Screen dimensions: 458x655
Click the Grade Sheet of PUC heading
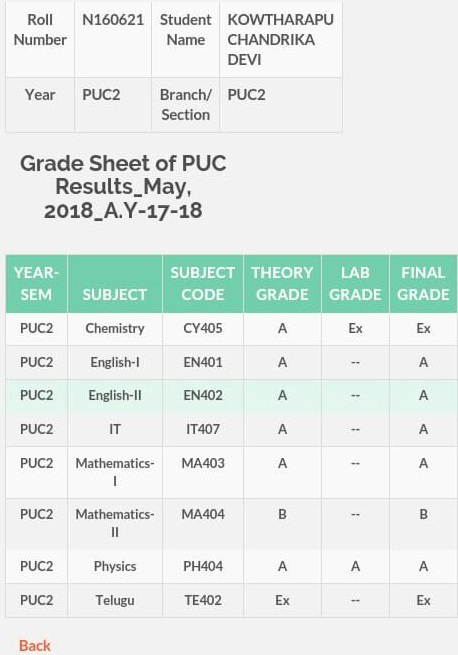(123, 187)
